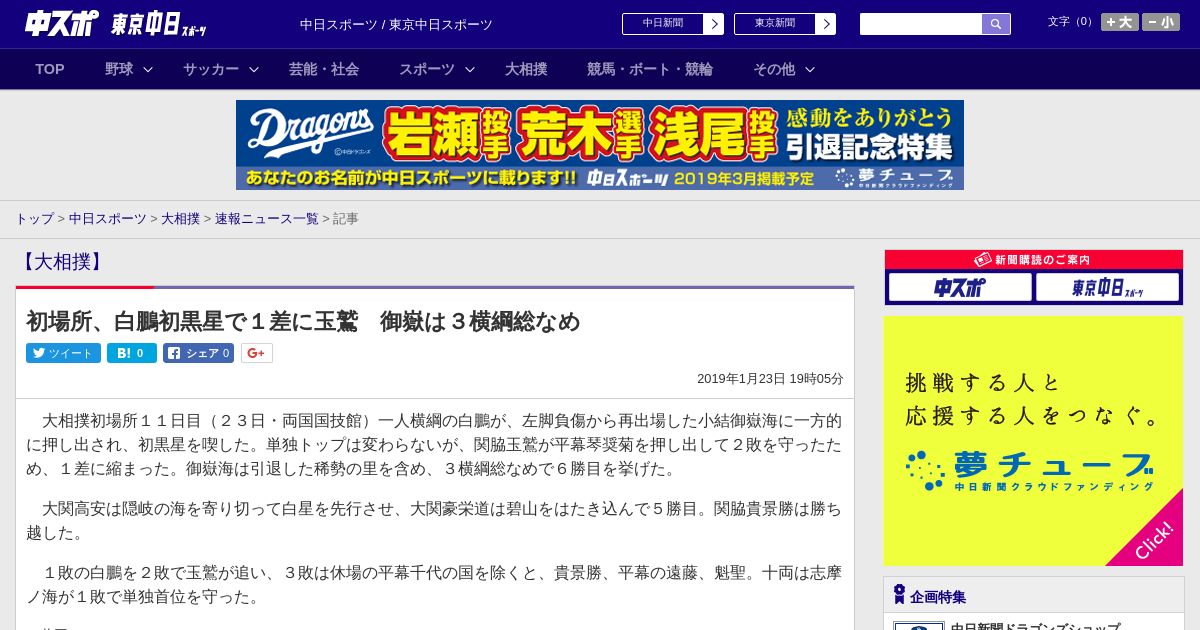Click 中日スポーツ breadcrumb link

pyautogui.click(x=108, y=218)
